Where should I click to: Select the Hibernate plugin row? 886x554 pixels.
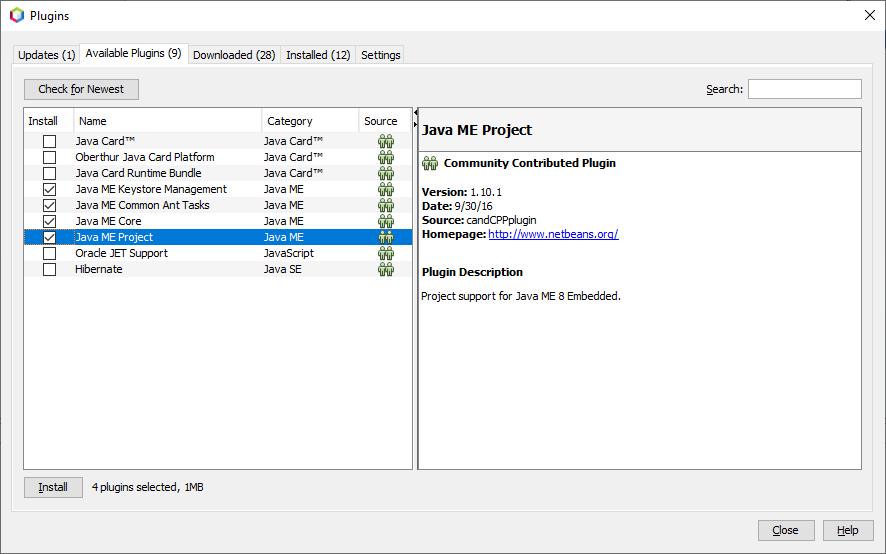(x=218, y=269)
